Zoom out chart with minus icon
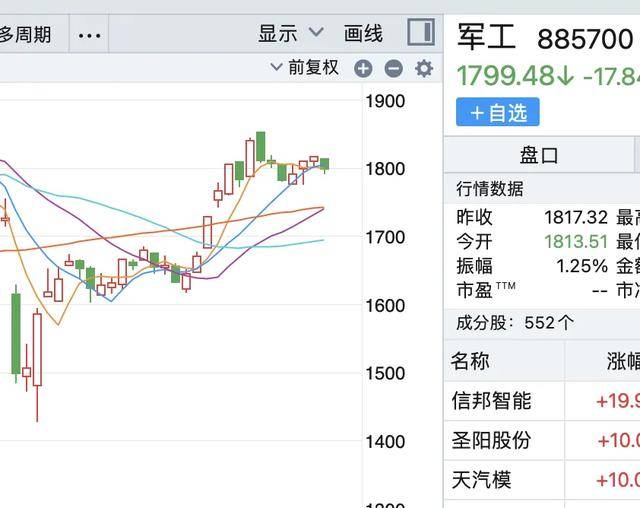Image resolution: width=640 pixels, height=508 pixels. click(393, 69)
